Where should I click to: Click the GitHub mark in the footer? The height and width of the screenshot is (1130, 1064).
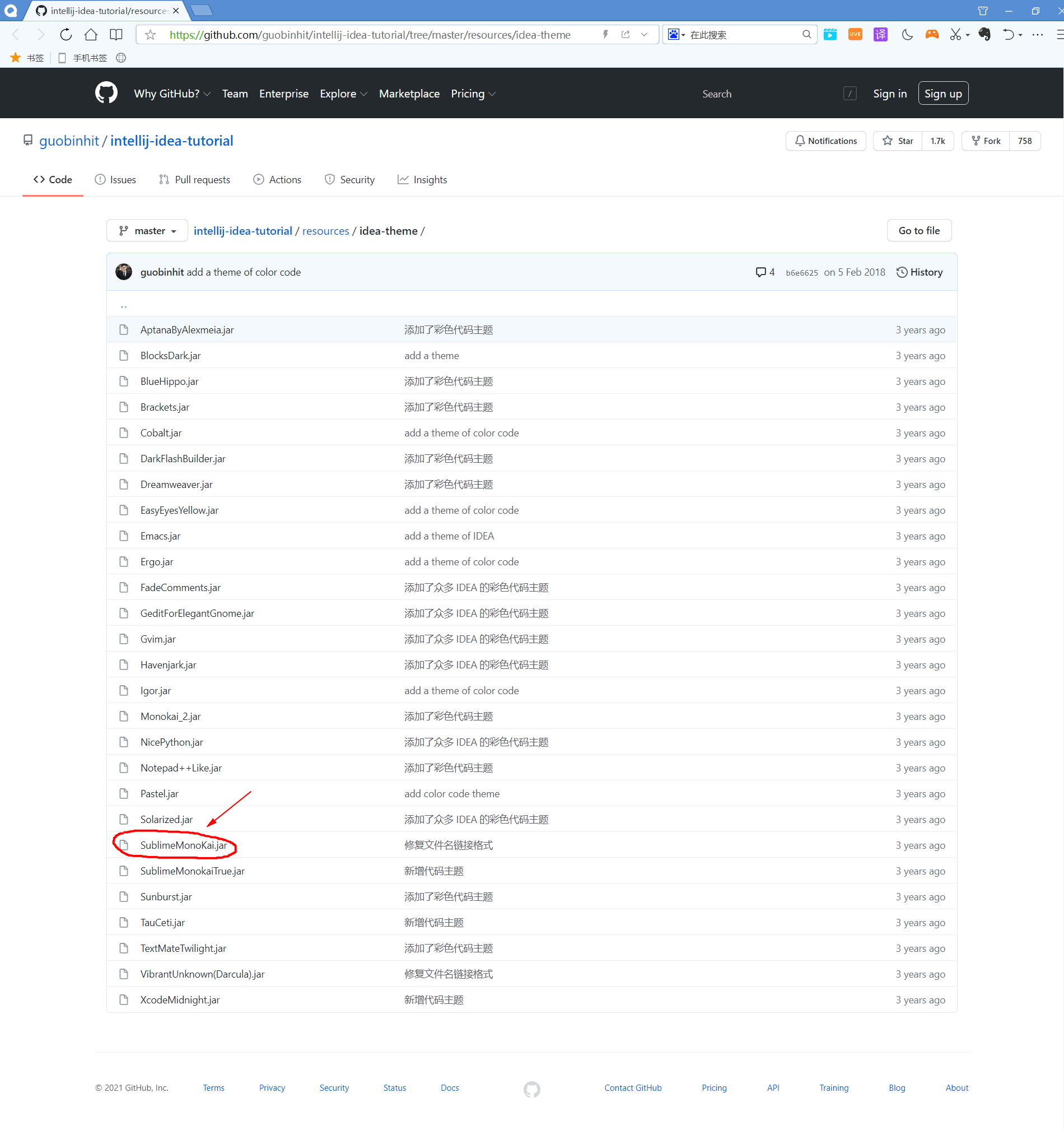(531, 1089)
